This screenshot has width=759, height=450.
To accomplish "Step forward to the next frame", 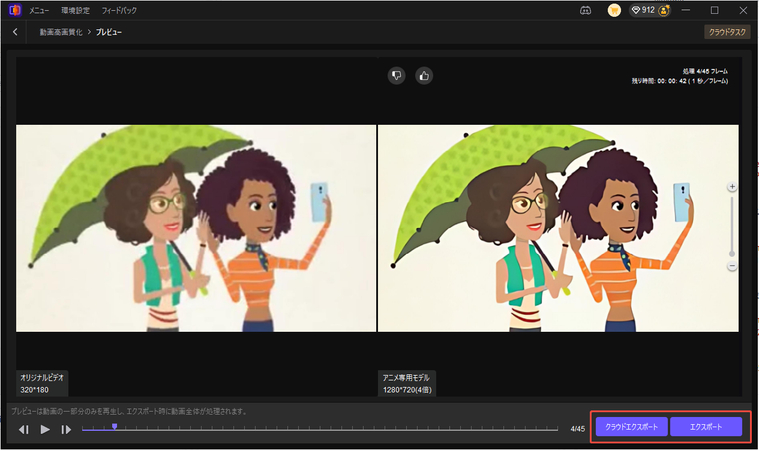I will coord(66,429).
